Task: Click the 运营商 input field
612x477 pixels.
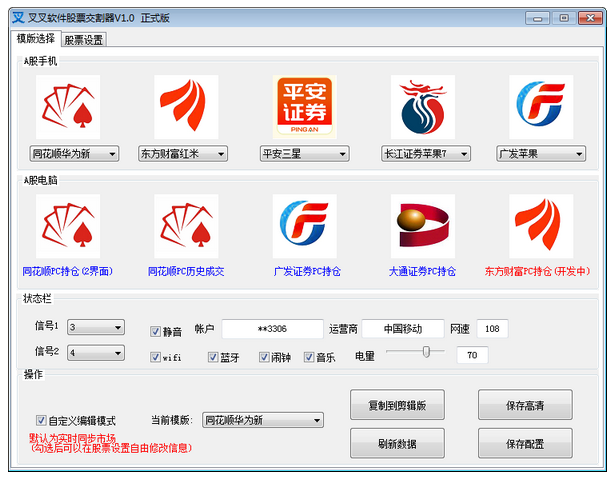Action: (403, 329)
